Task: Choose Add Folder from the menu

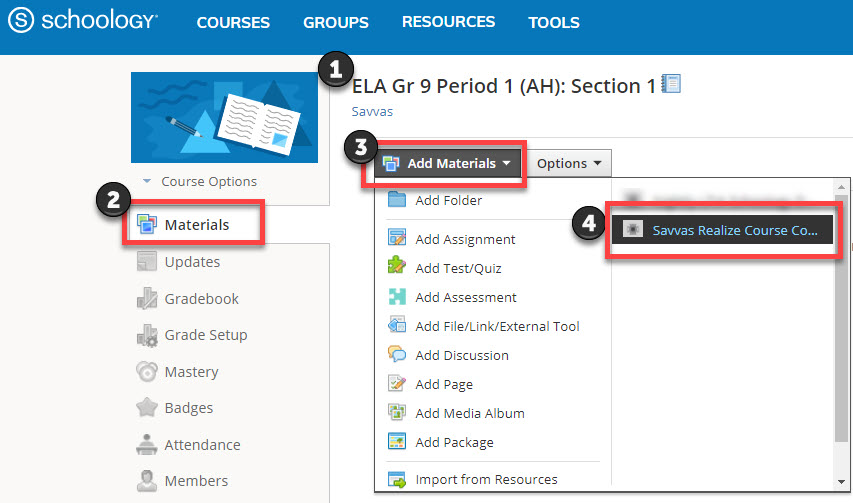Action: tap(448, 201)
